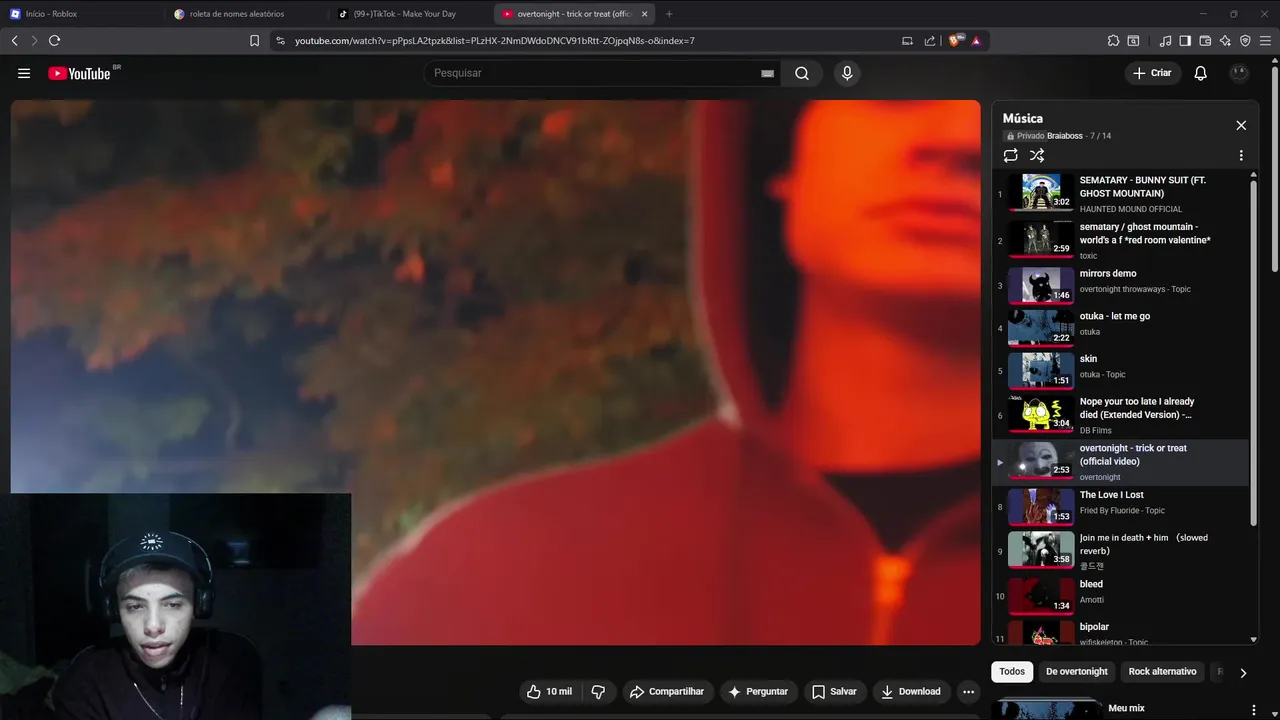Image resolution: width=1280 pixels, height=720 pixels.
Task: Select the De overtonight filter chip
Action: click(x=1077, y=672)
